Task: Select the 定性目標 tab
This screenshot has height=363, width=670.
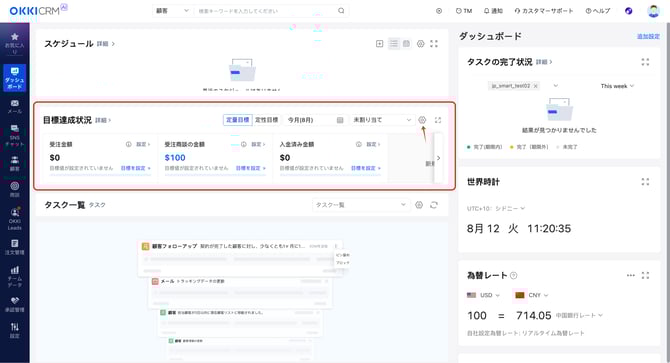Action: [267, 120]
